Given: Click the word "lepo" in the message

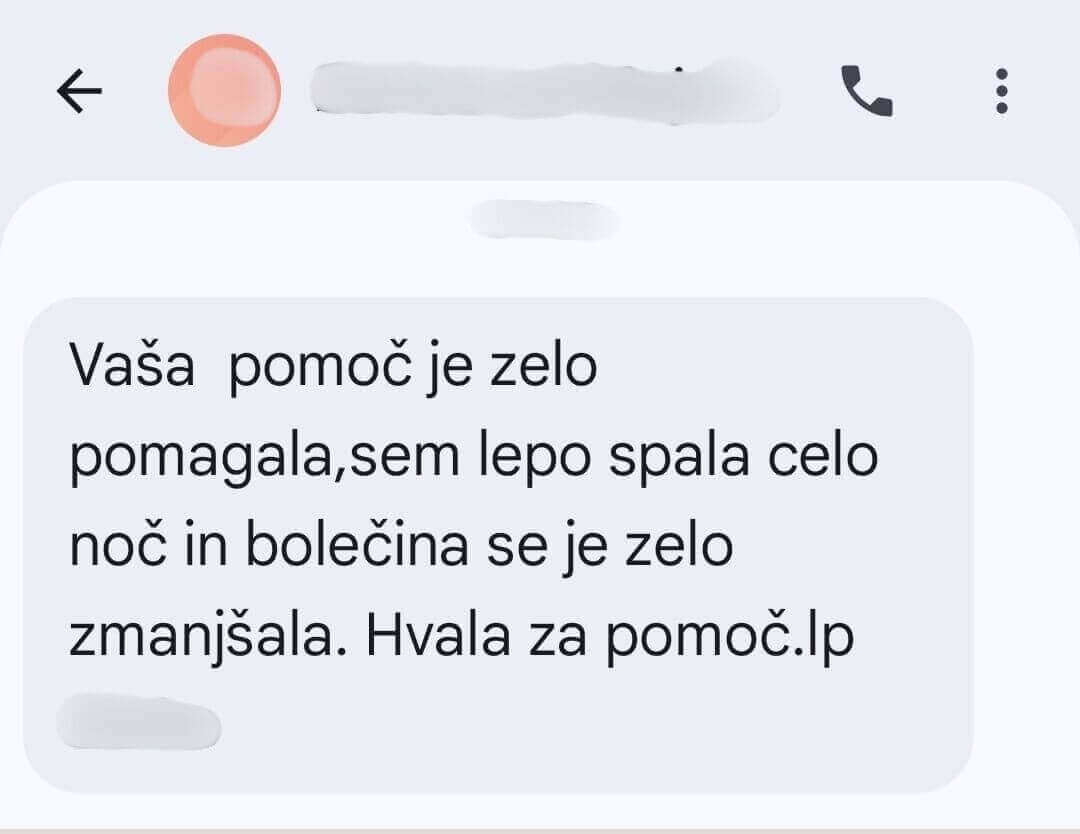Looking at the screenshot, I should tap(534, 459).
